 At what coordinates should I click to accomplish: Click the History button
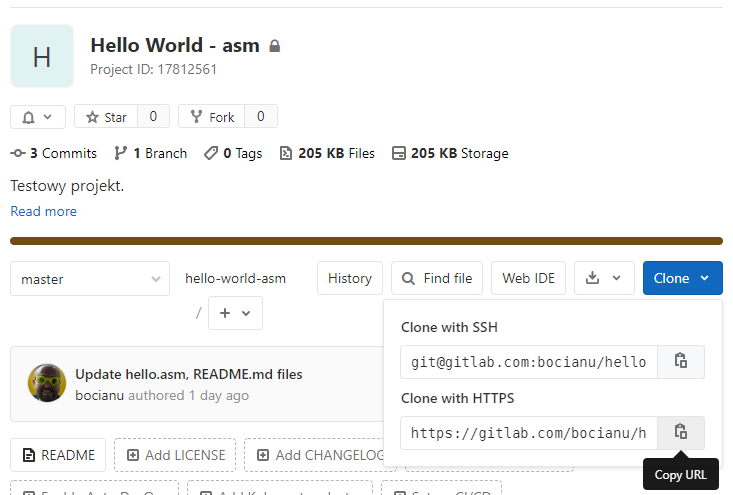coord(350,278)
